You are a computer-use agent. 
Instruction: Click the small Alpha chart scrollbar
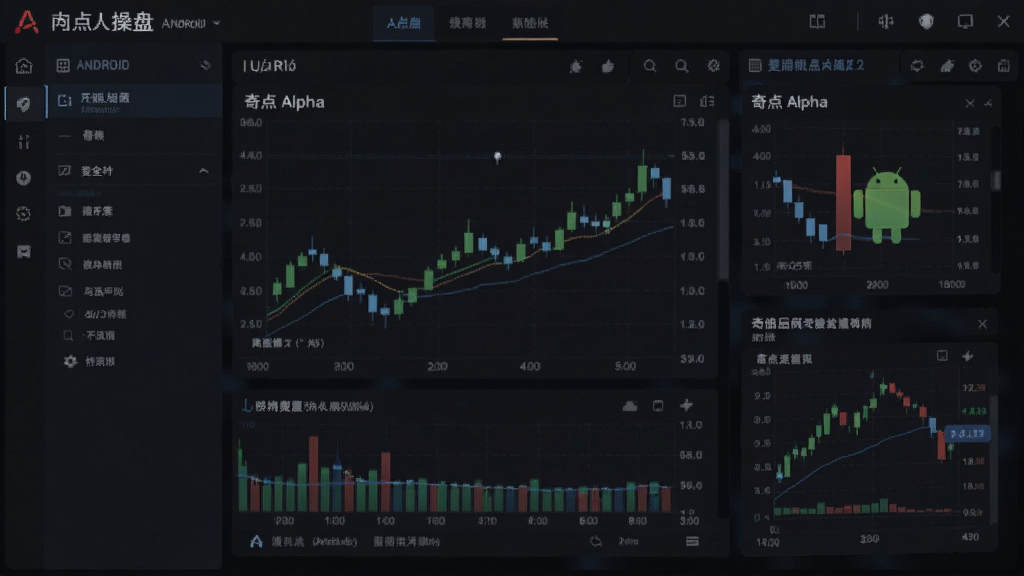[x=997, y=182]
